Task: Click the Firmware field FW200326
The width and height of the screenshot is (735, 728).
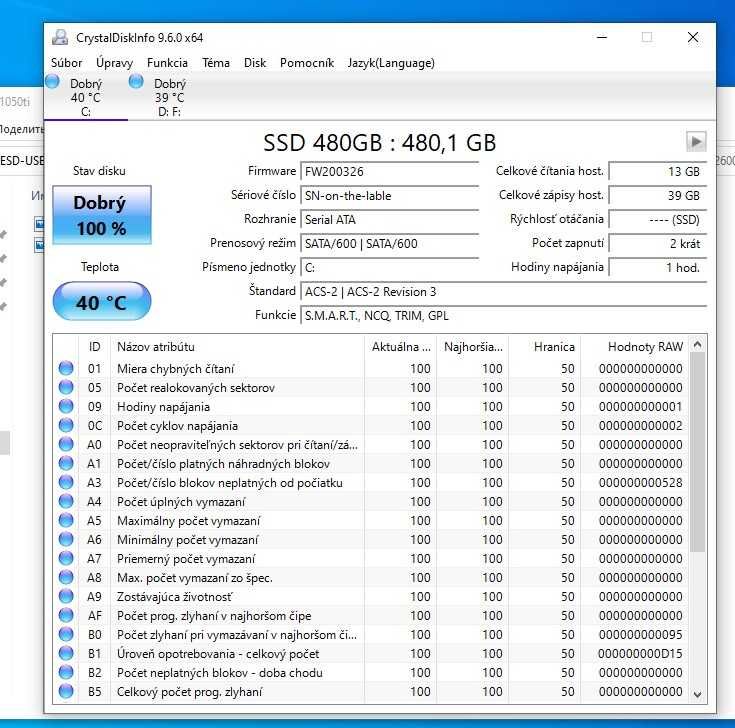Action: pos(389,172)
